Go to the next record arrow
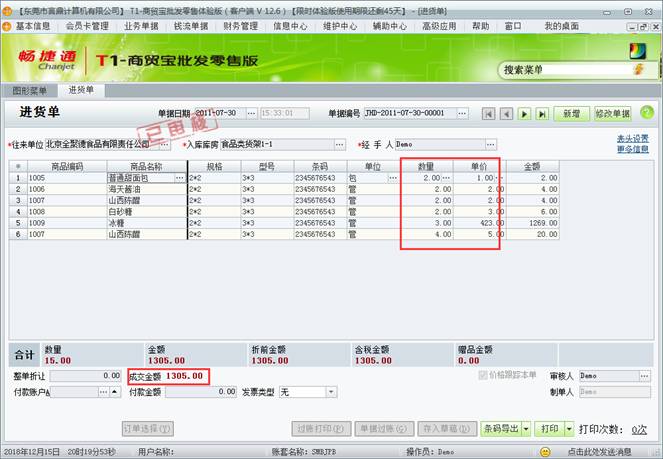The width and height of the screenshot is (663, 459). pos(525,115)
